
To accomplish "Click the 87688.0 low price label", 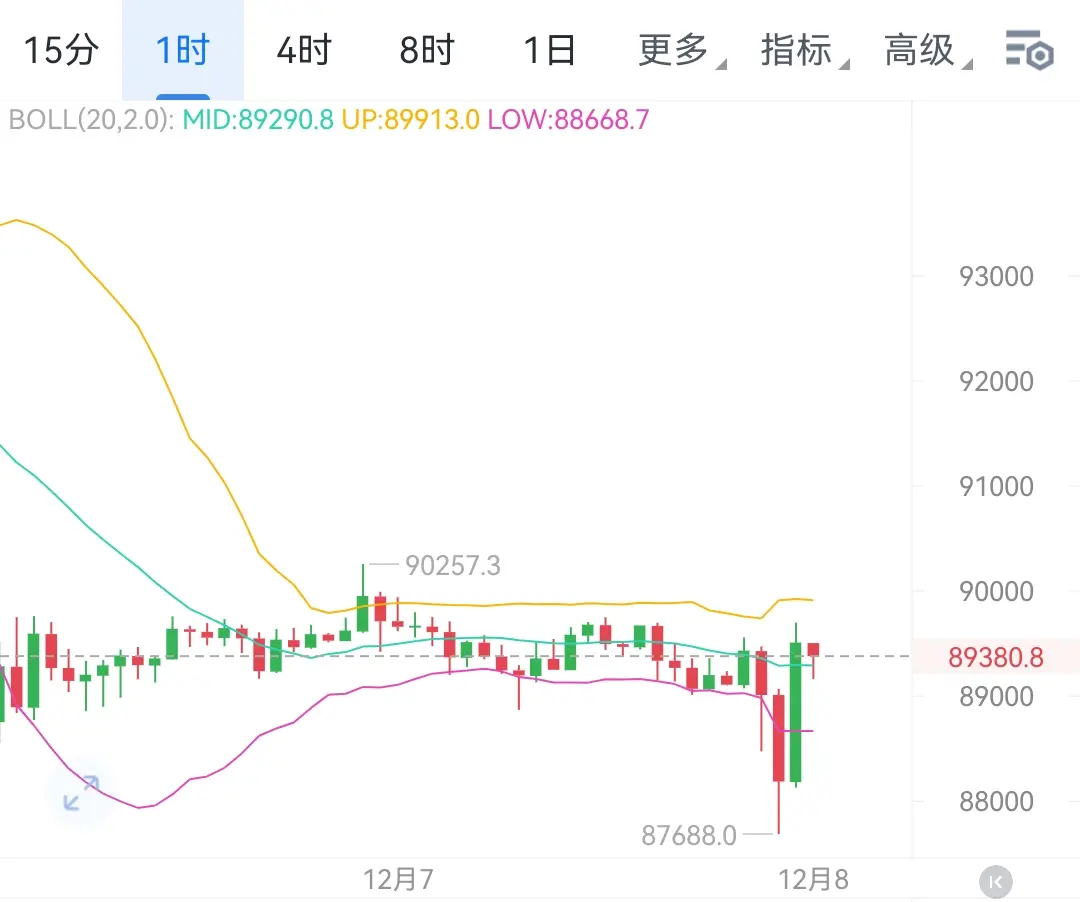I will 689,836.
